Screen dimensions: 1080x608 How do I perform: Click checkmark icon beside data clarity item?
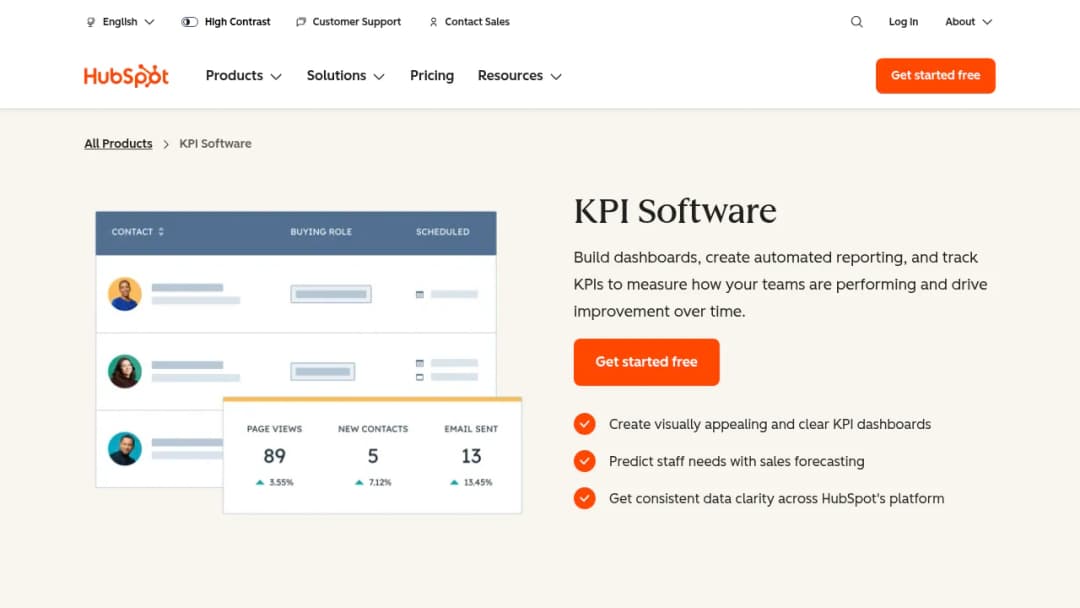click(x=585, y=498)
